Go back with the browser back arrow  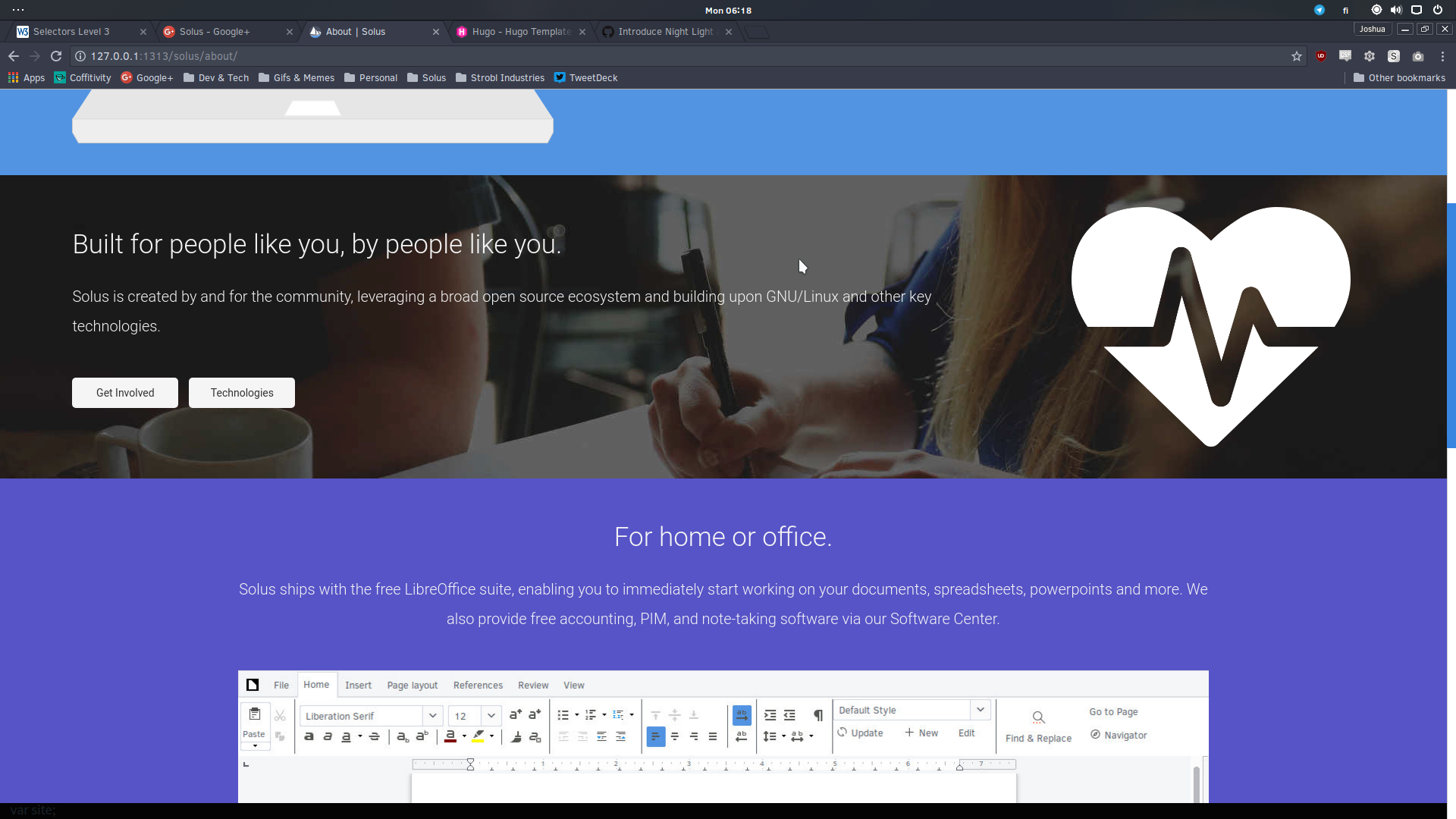point(14,56)
